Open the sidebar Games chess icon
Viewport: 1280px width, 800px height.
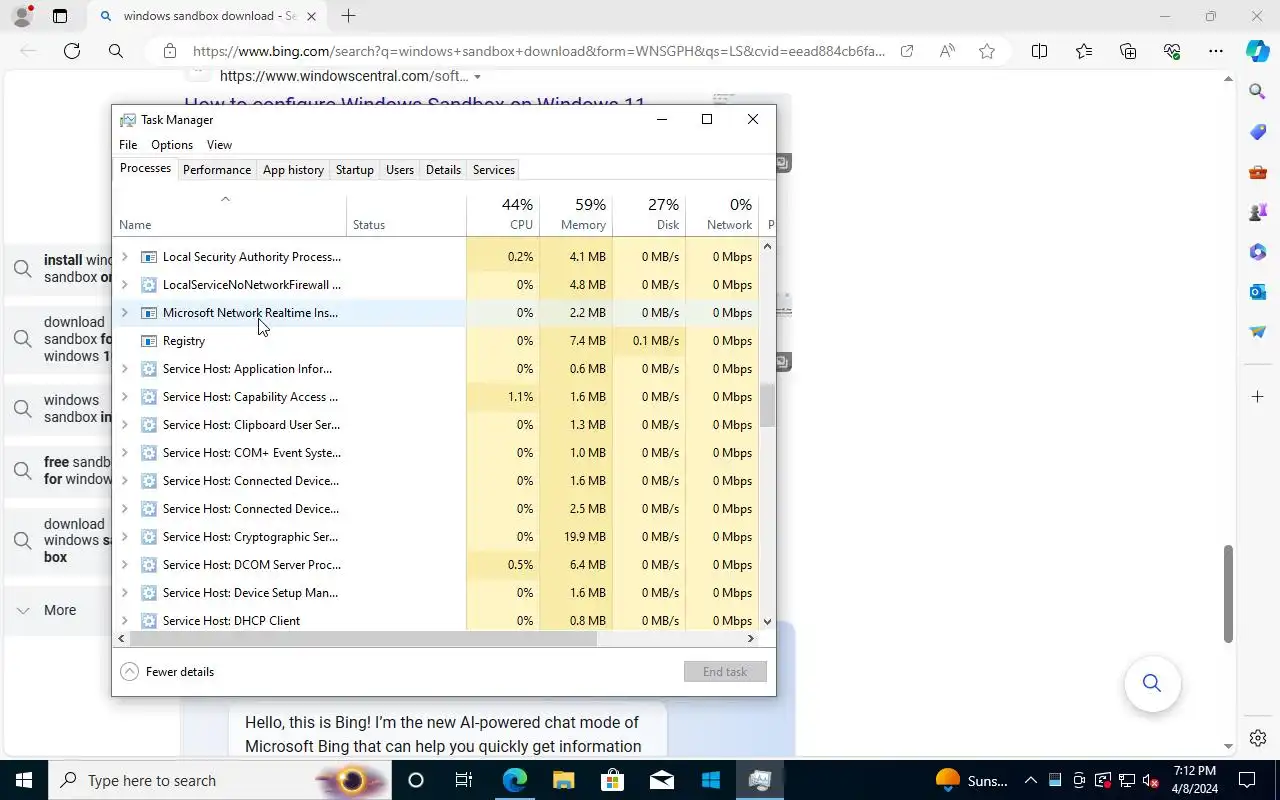[x=1258, y=212]
